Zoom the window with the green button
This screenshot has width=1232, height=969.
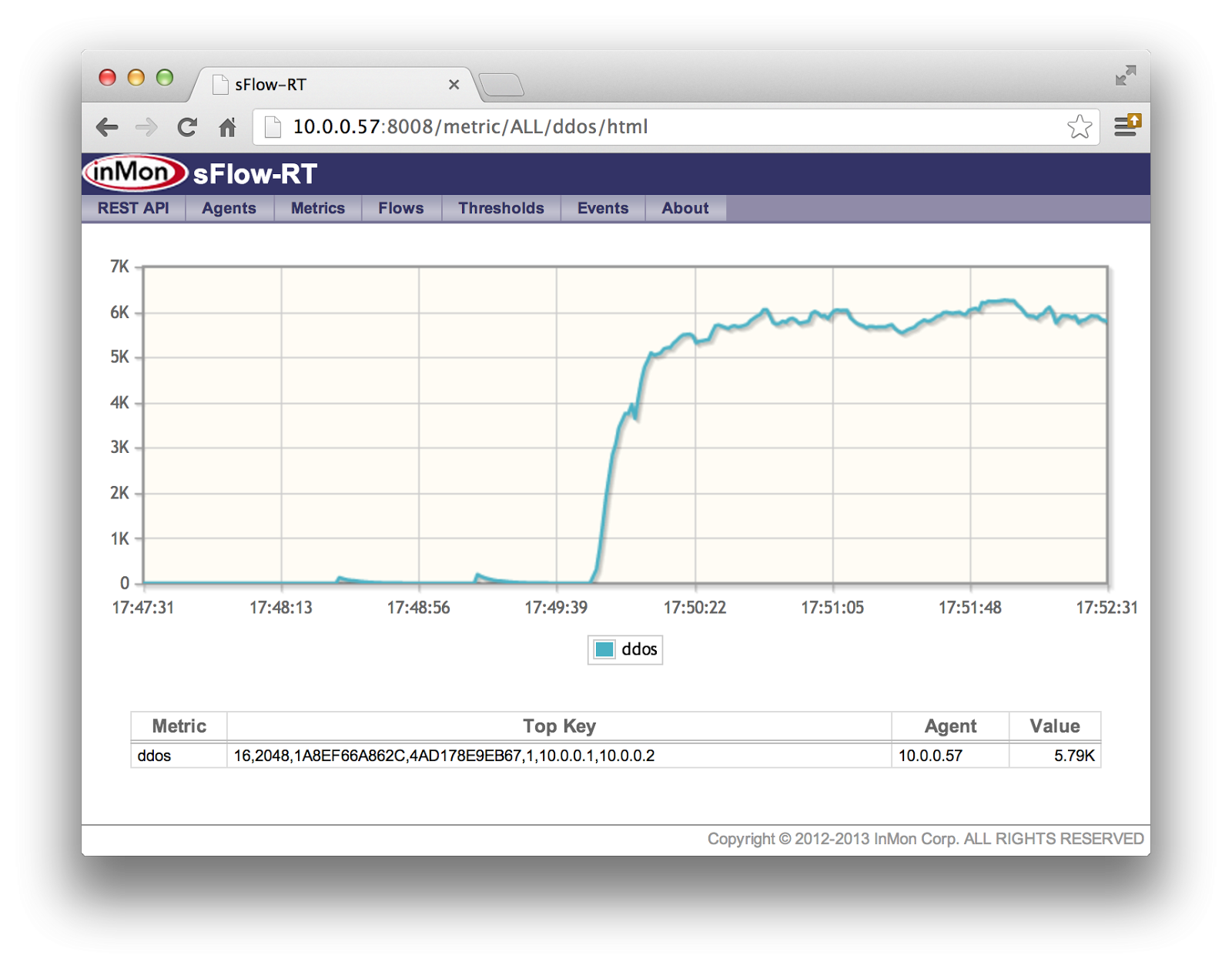pos(165,78)
